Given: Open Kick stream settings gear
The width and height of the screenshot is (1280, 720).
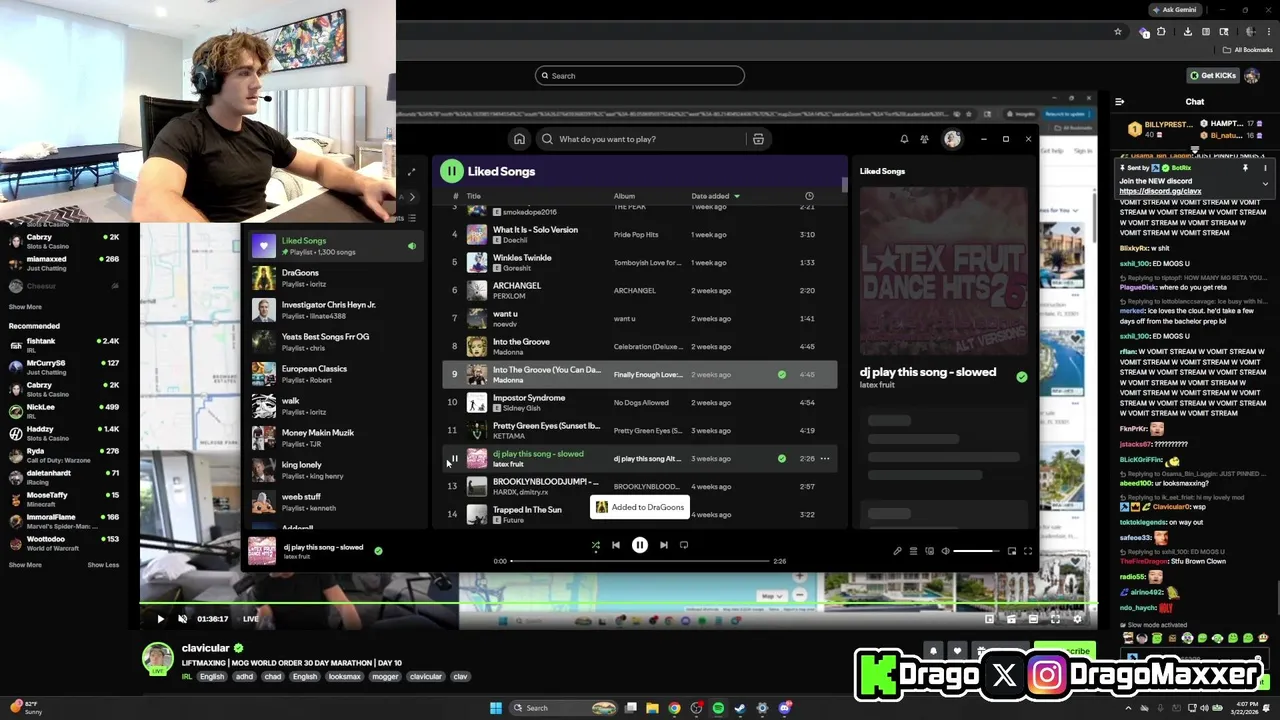Looking at the screenshot, I should [x=1077, y=619].
